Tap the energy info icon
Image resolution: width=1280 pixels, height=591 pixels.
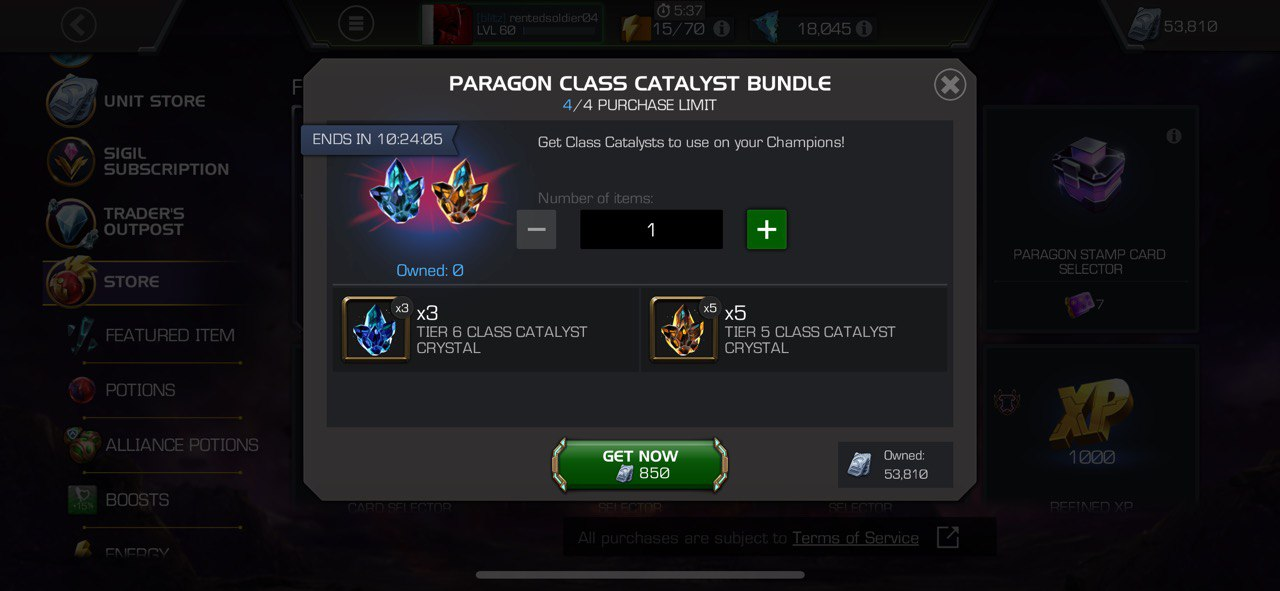[x=721, y=29]
